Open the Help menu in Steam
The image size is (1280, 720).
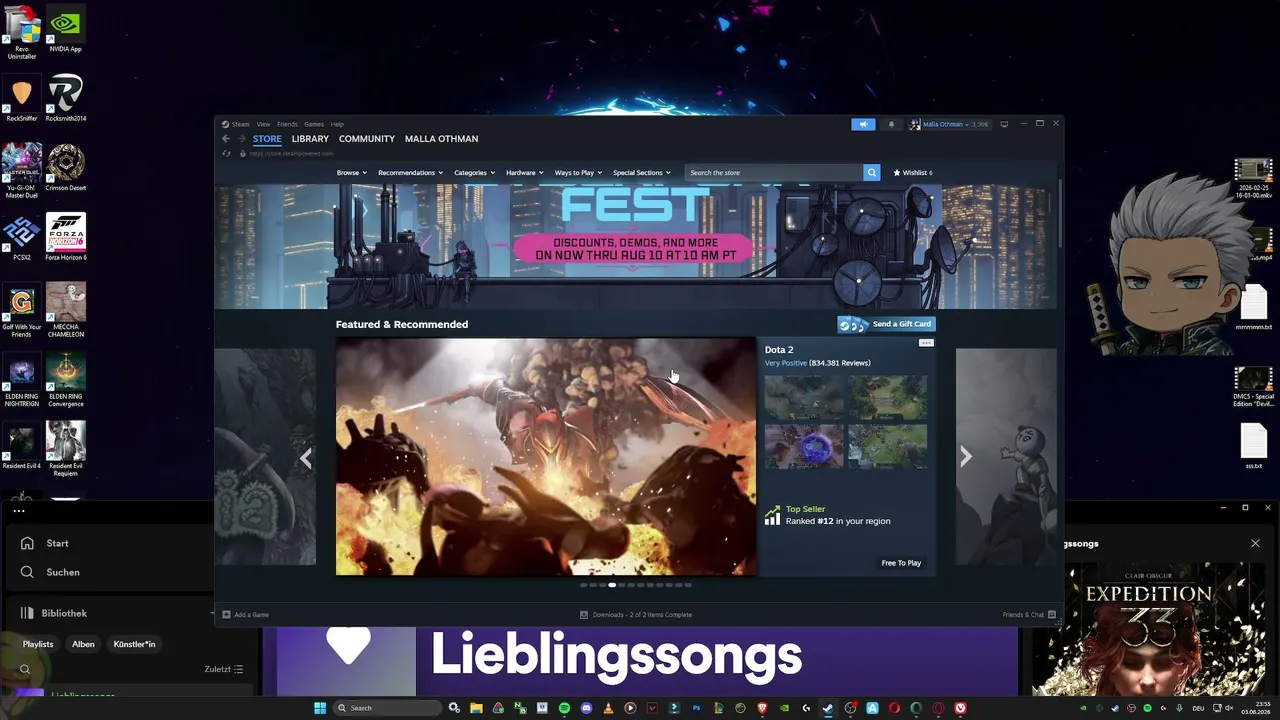coord(337,124)
